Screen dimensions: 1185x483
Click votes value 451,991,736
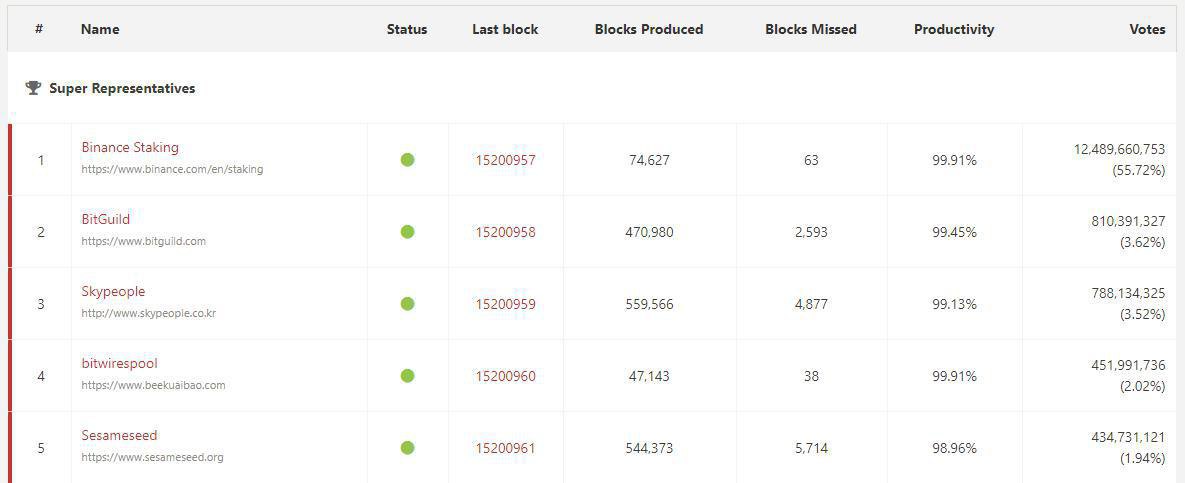[x=1128, y=365]
